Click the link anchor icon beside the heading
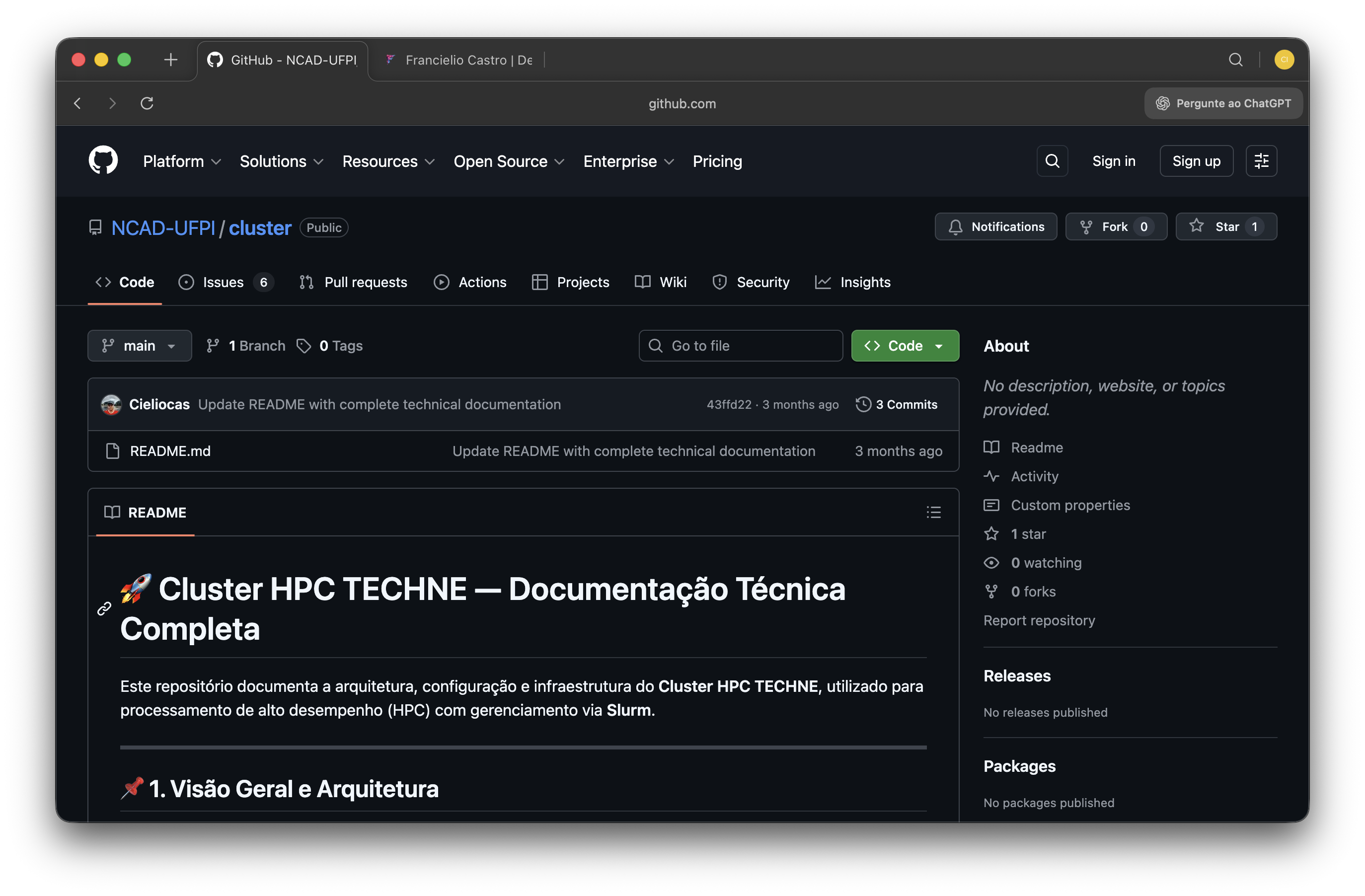 coord(104,608)
